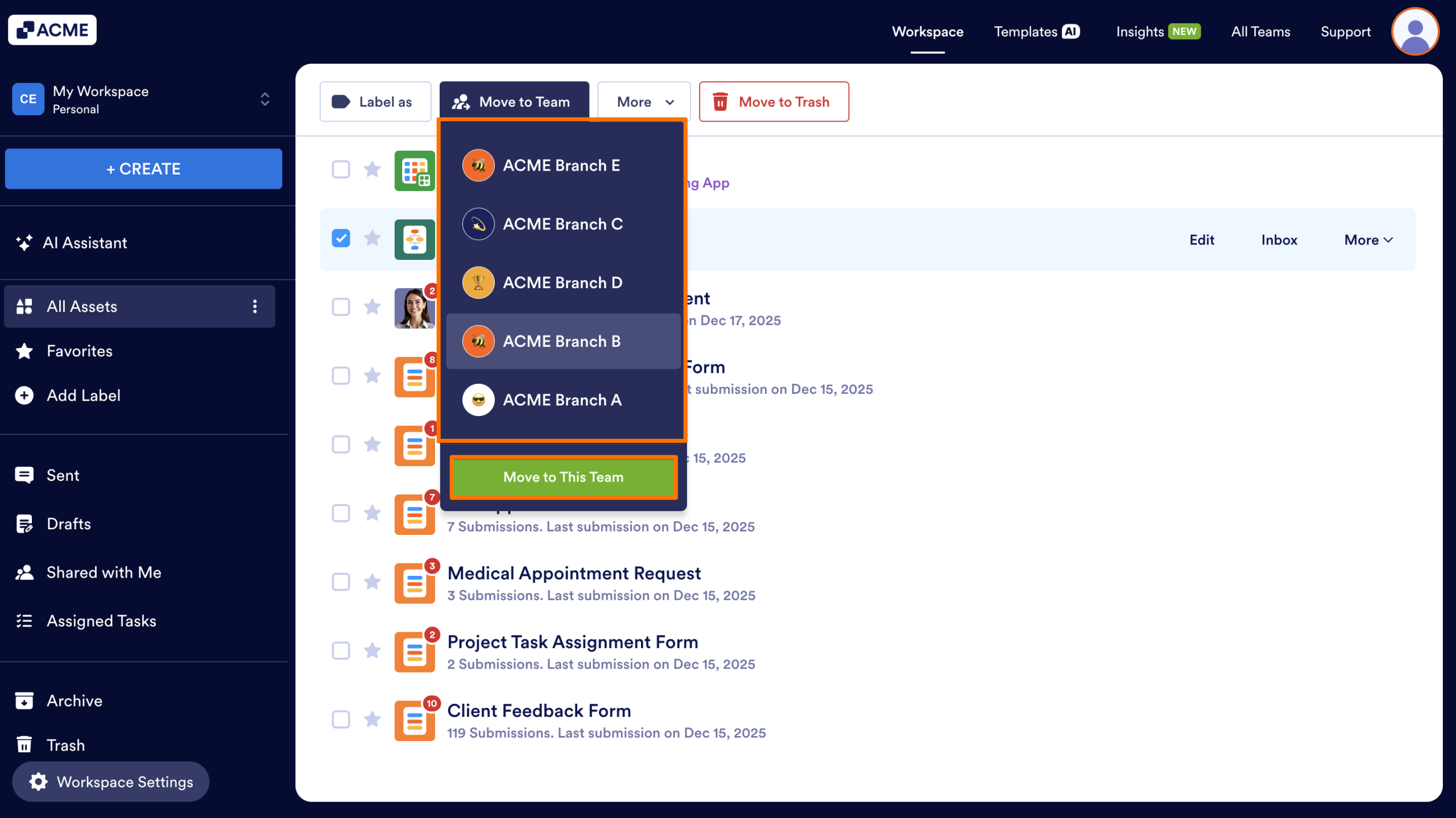Expand the More options on the selected row
Screen dimensions: 1456x818
point(1367,239)
